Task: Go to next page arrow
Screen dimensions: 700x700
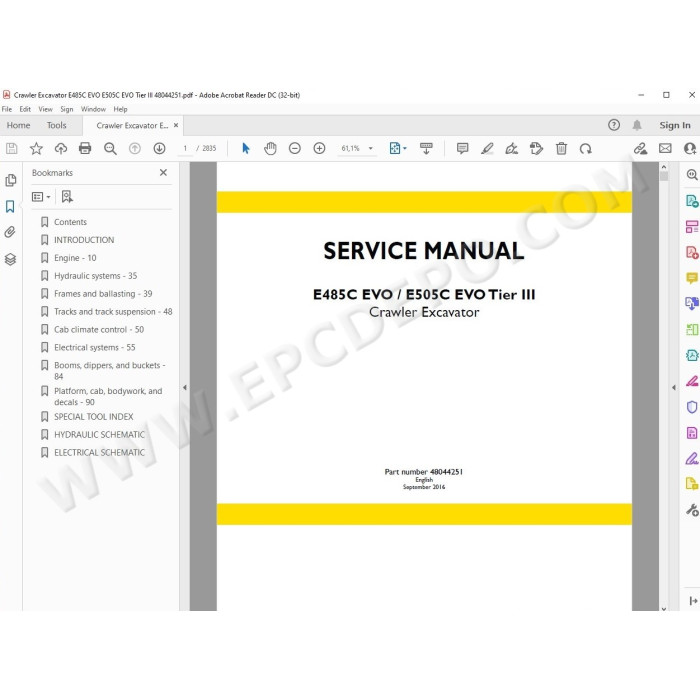Action: point(159,148)
